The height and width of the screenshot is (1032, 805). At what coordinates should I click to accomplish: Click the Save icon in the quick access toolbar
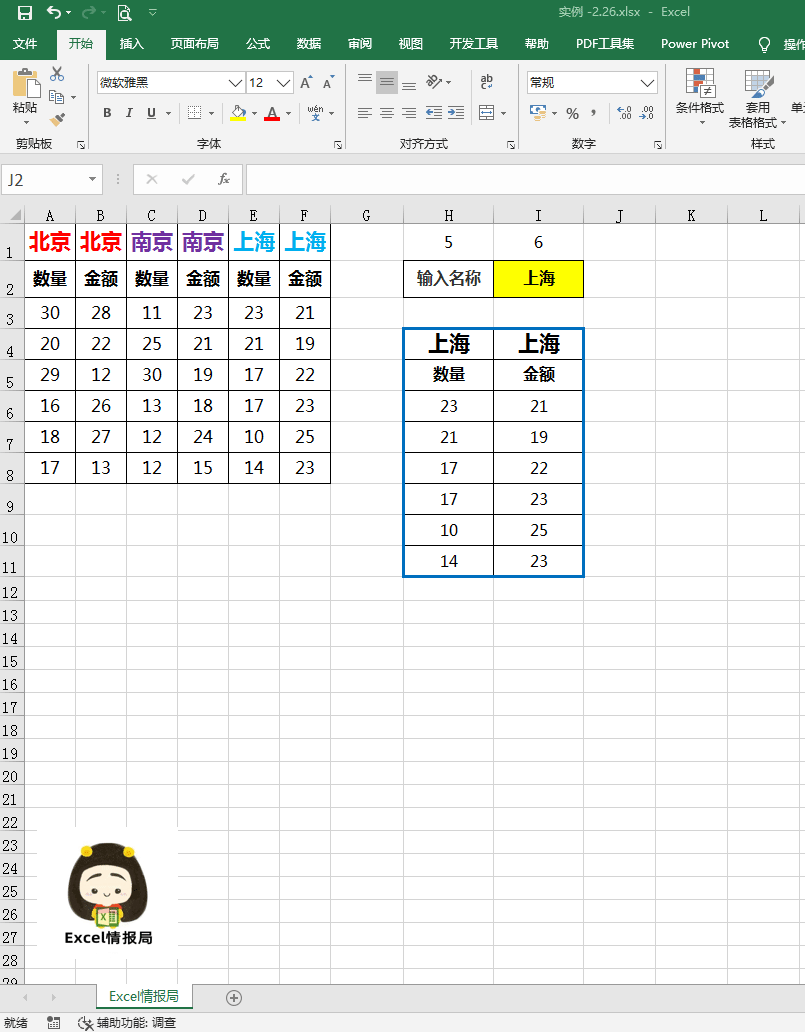point(24,13)
